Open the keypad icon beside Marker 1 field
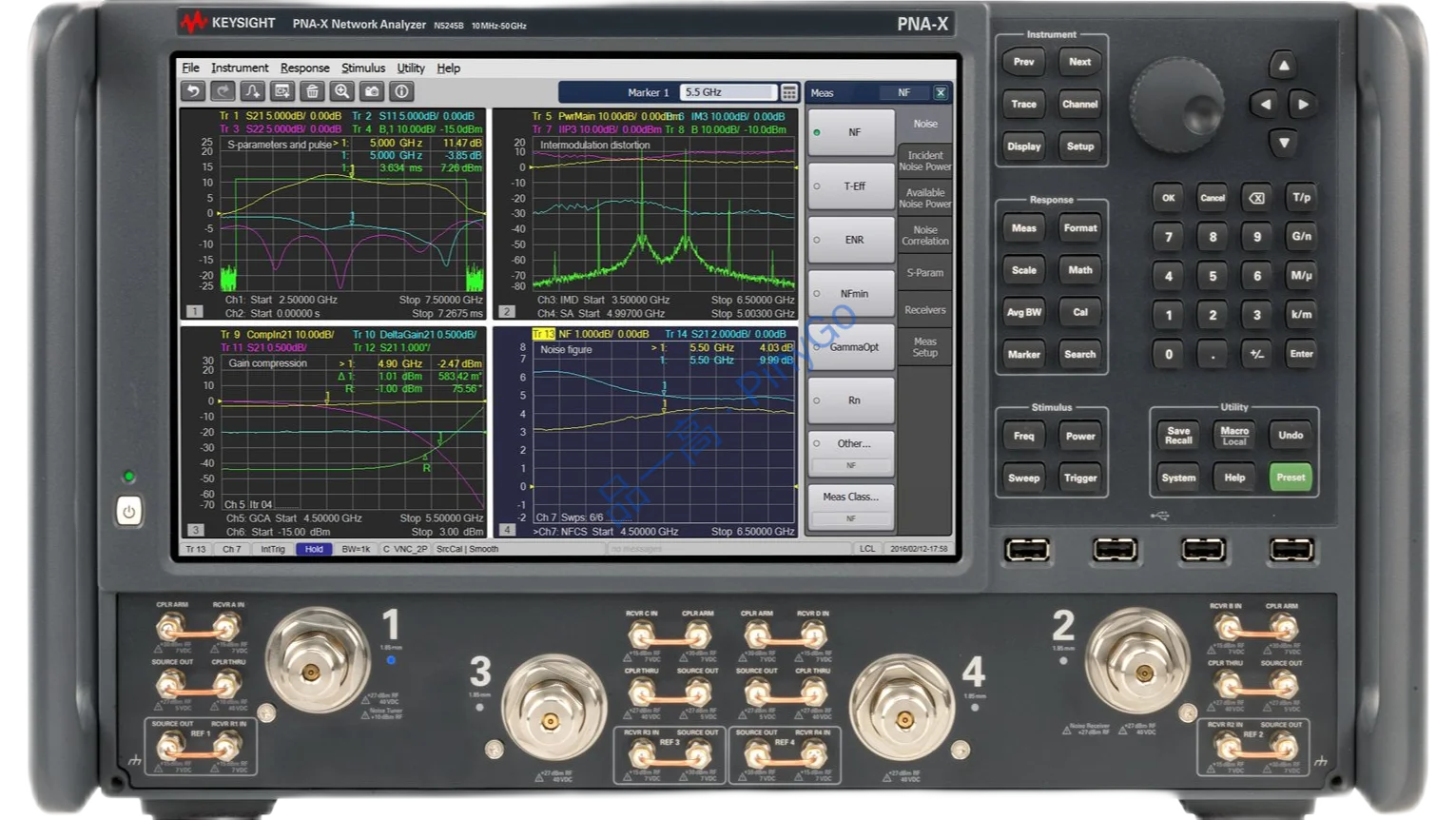Image resolution: width=1456 pixels, height=820 pixels. tap(789, 92)
